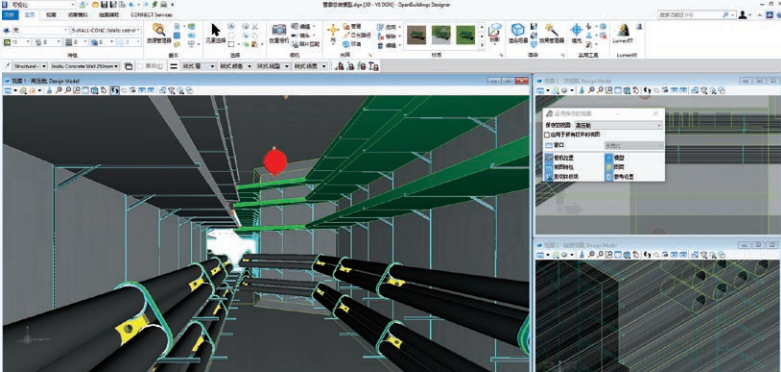Open the S-WALL-CONC level dropdown
Screen dimensions: 781x372
point(106,30)
